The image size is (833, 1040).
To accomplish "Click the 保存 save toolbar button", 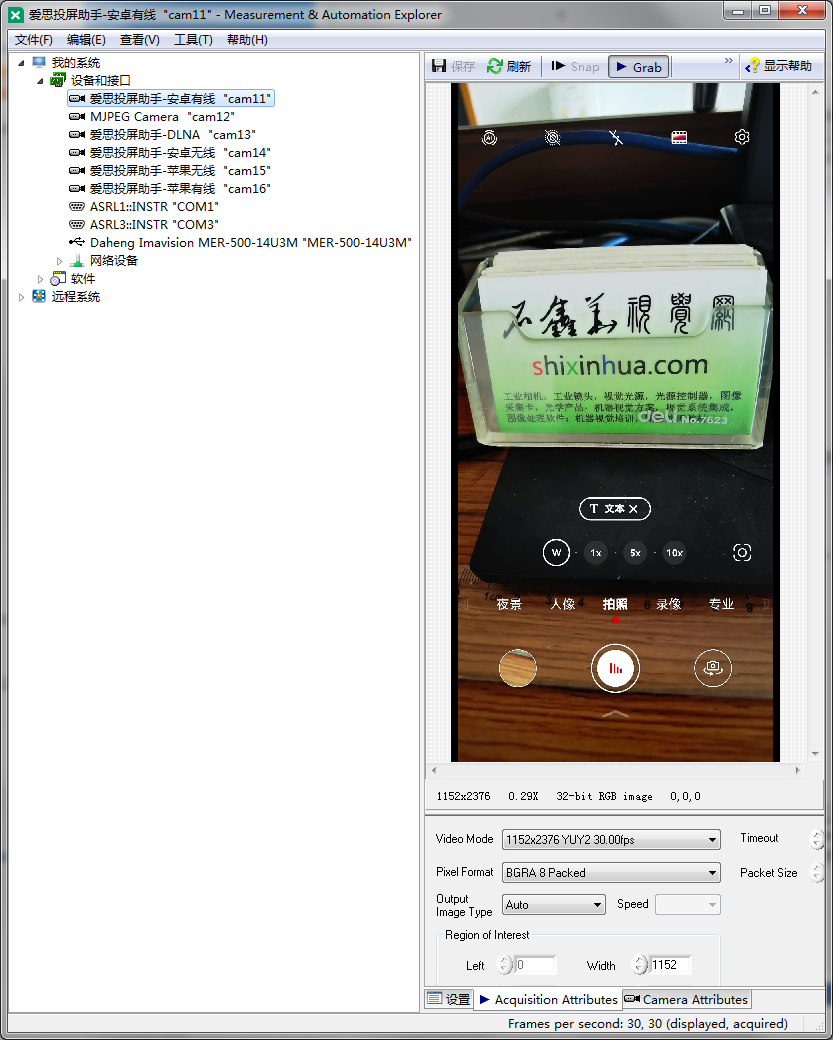I will [x=454, y=66].
